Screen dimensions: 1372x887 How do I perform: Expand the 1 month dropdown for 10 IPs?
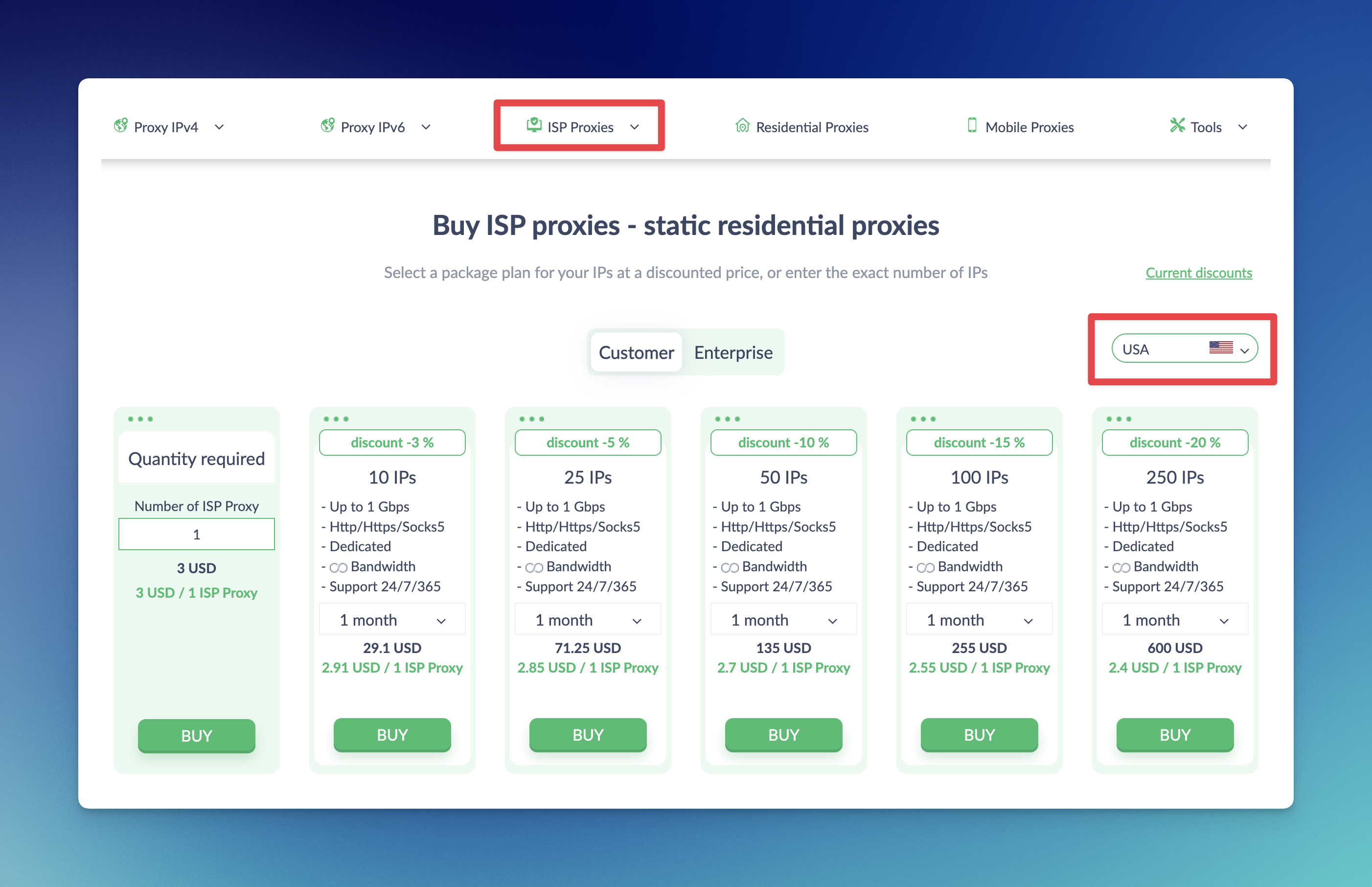click(392, 620)
